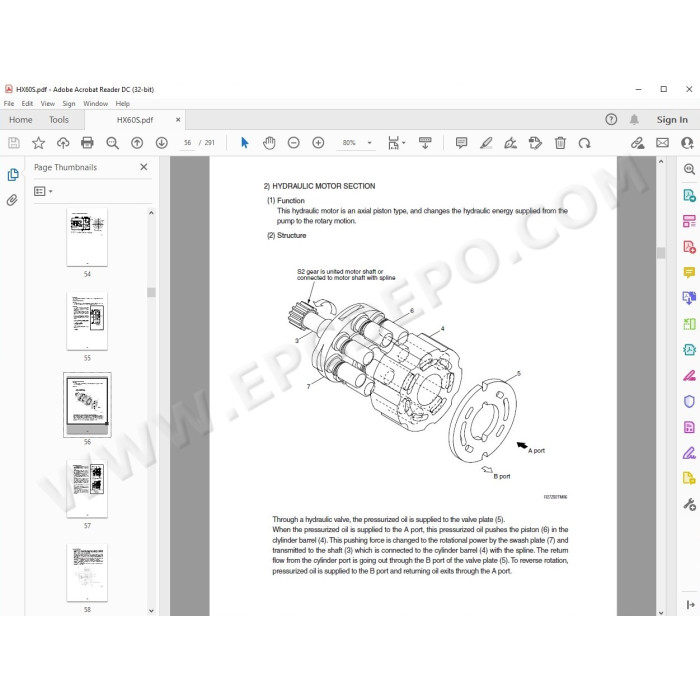Select the HX60S.pdf document tab

point(135,120)
